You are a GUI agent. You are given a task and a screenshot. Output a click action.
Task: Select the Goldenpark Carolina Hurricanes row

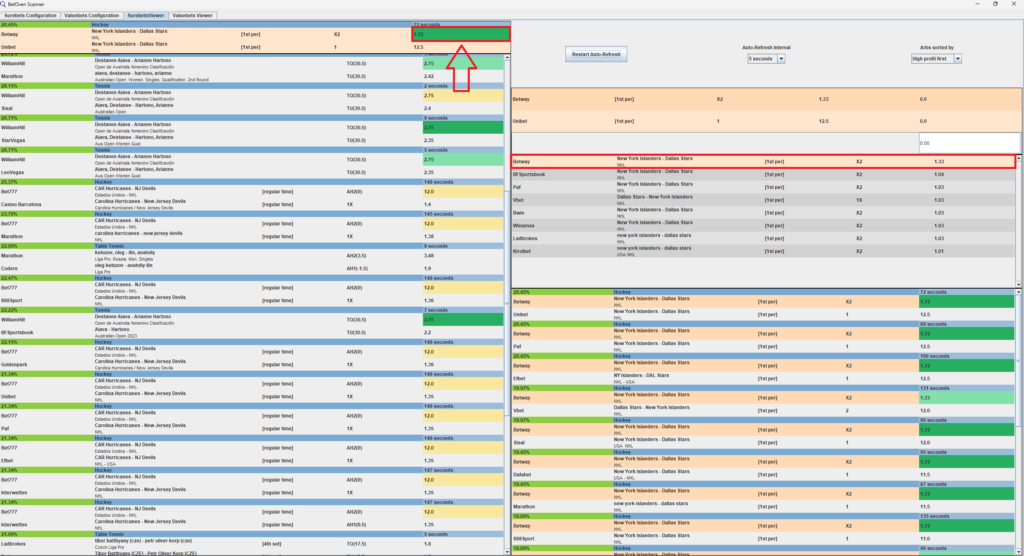[x=252, y=365]
